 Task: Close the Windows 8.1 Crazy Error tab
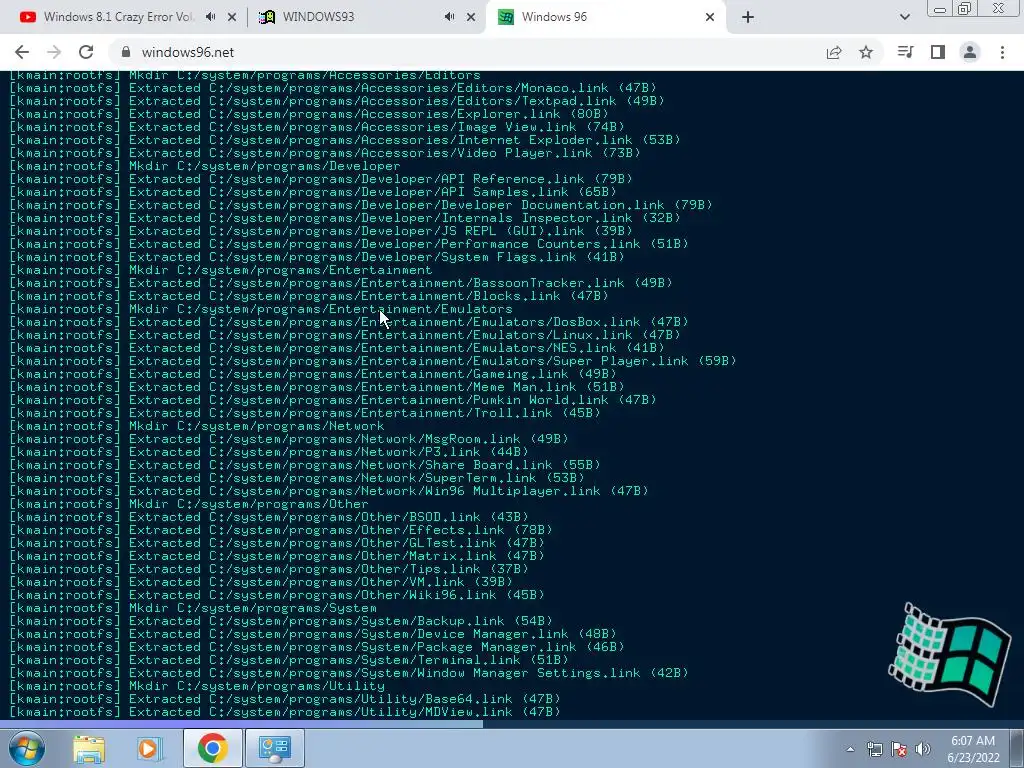[232, 17]
